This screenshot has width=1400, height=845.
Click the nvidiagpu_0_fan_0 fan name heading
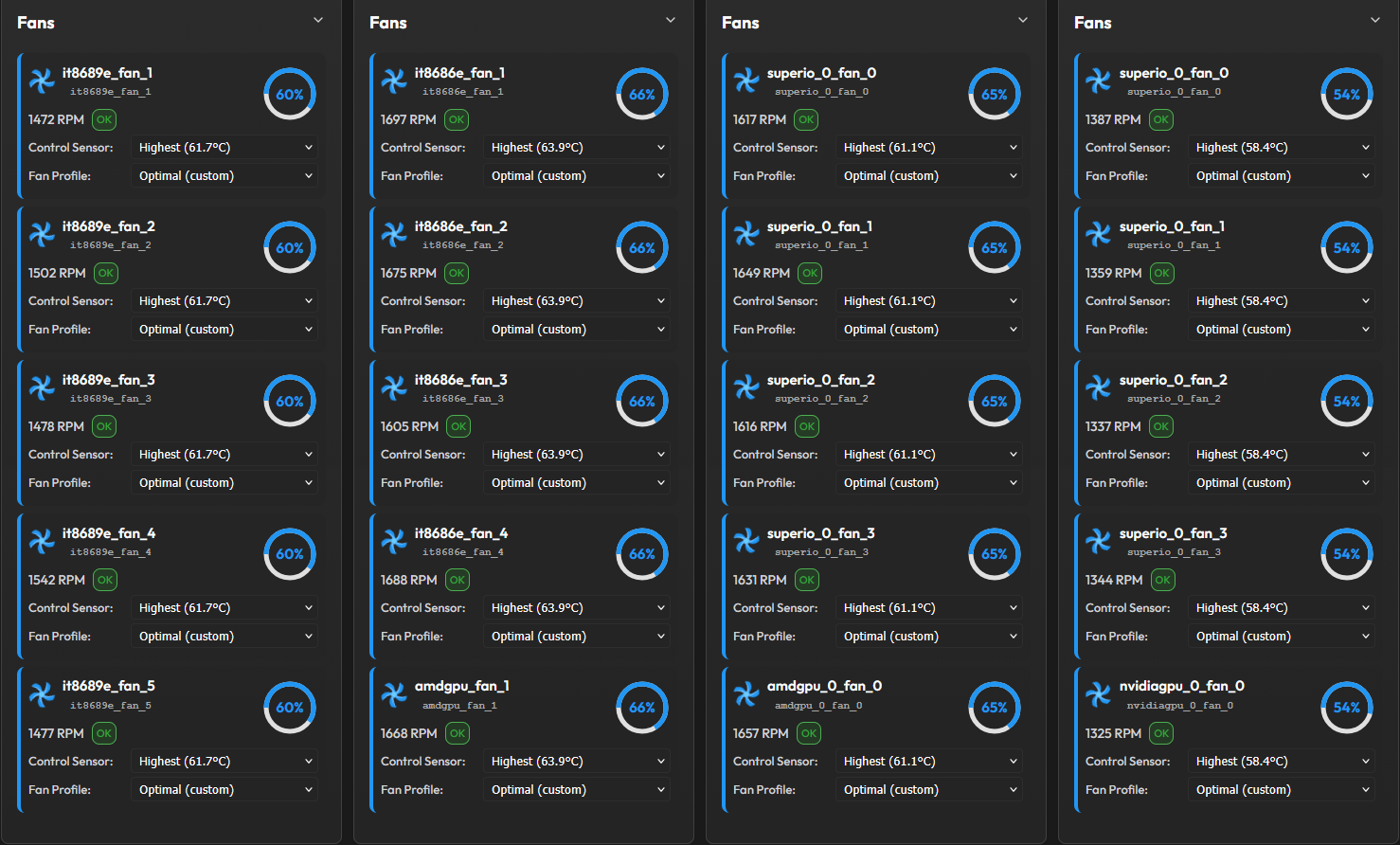tap(1182, 686)
